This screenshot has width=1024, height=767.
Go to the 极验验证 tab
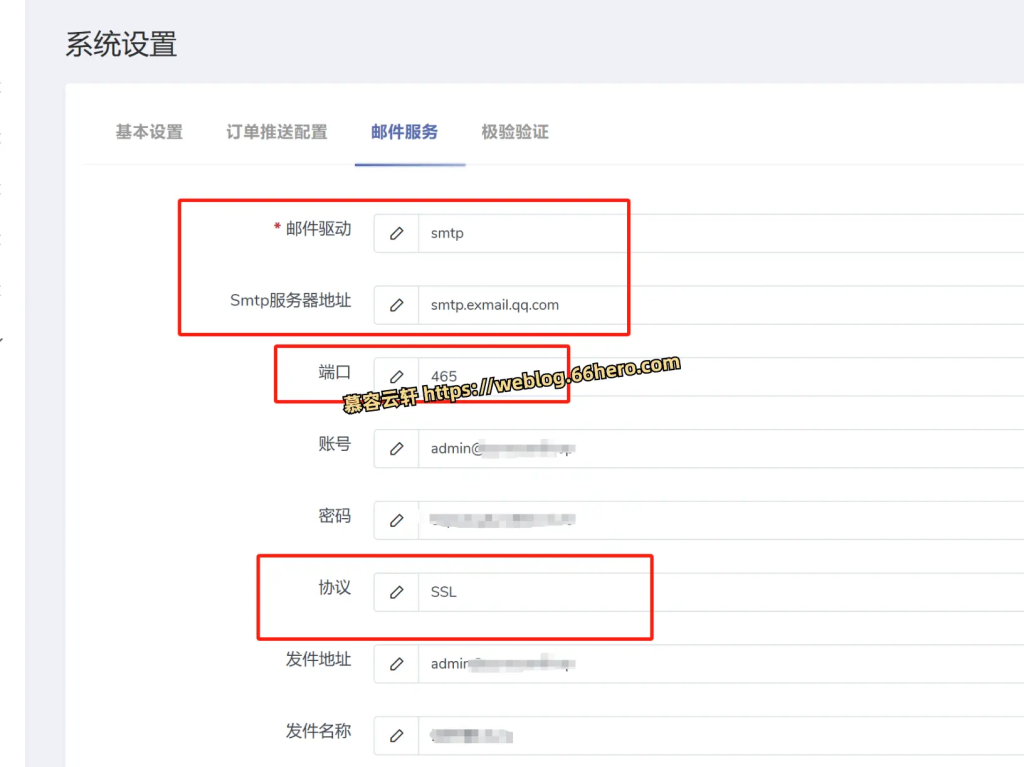click(515, 132)
